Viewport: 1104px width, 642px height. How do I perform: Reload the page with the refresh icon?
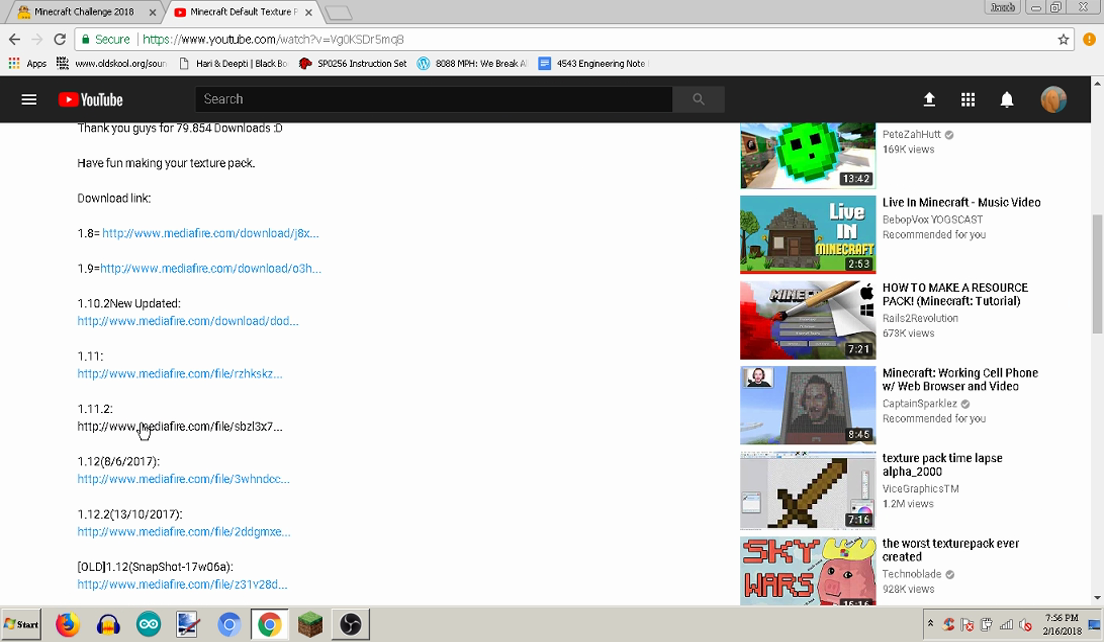(60, 39)
